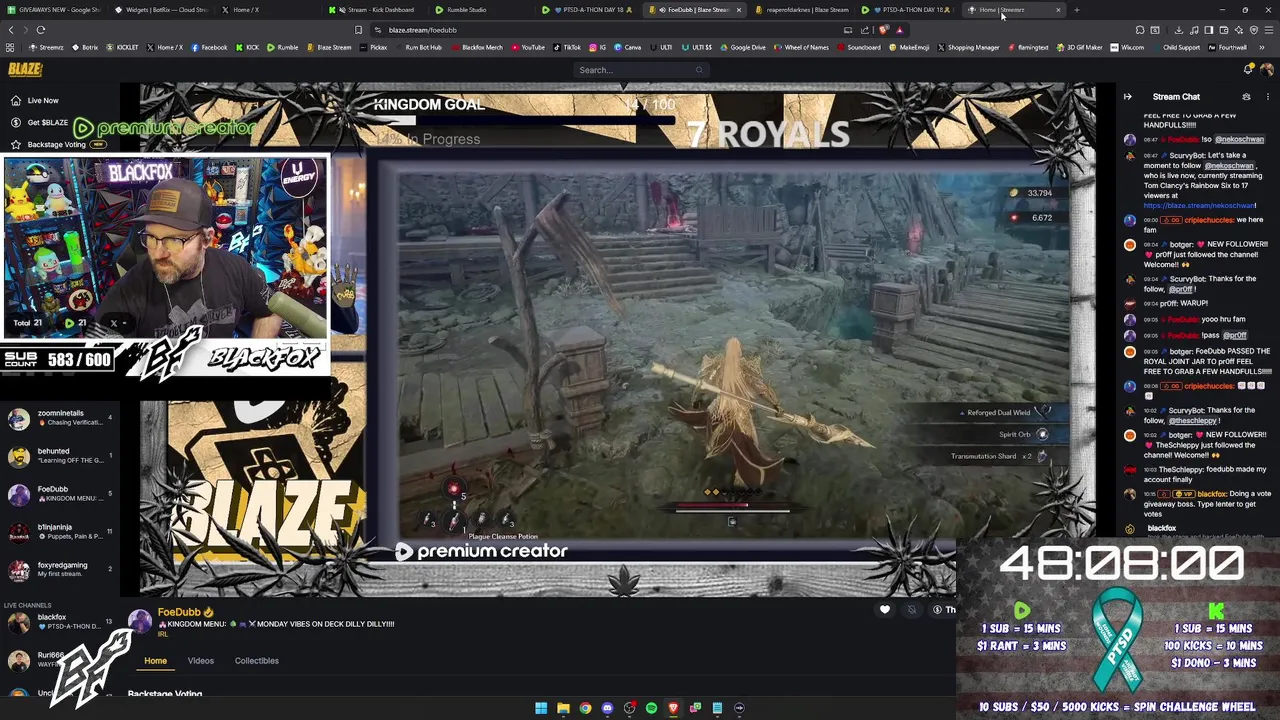Click Brave shields icon in address bar
This screenshot has height=720, width=1280.
pos(883,30)
